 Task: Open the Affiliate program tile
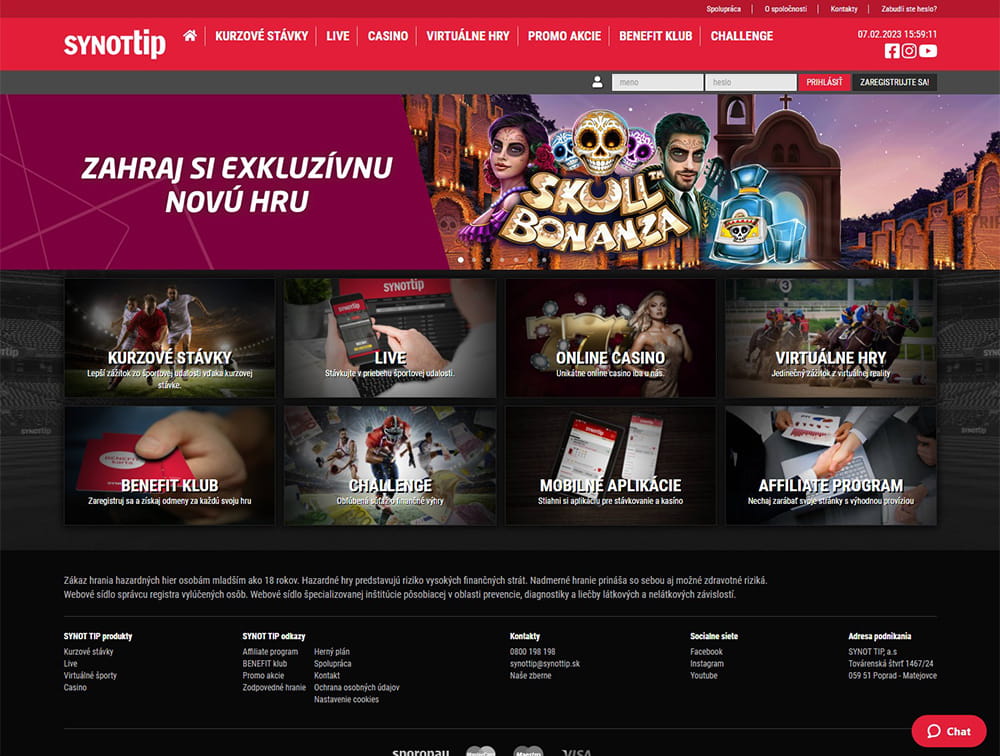point(830,466)
